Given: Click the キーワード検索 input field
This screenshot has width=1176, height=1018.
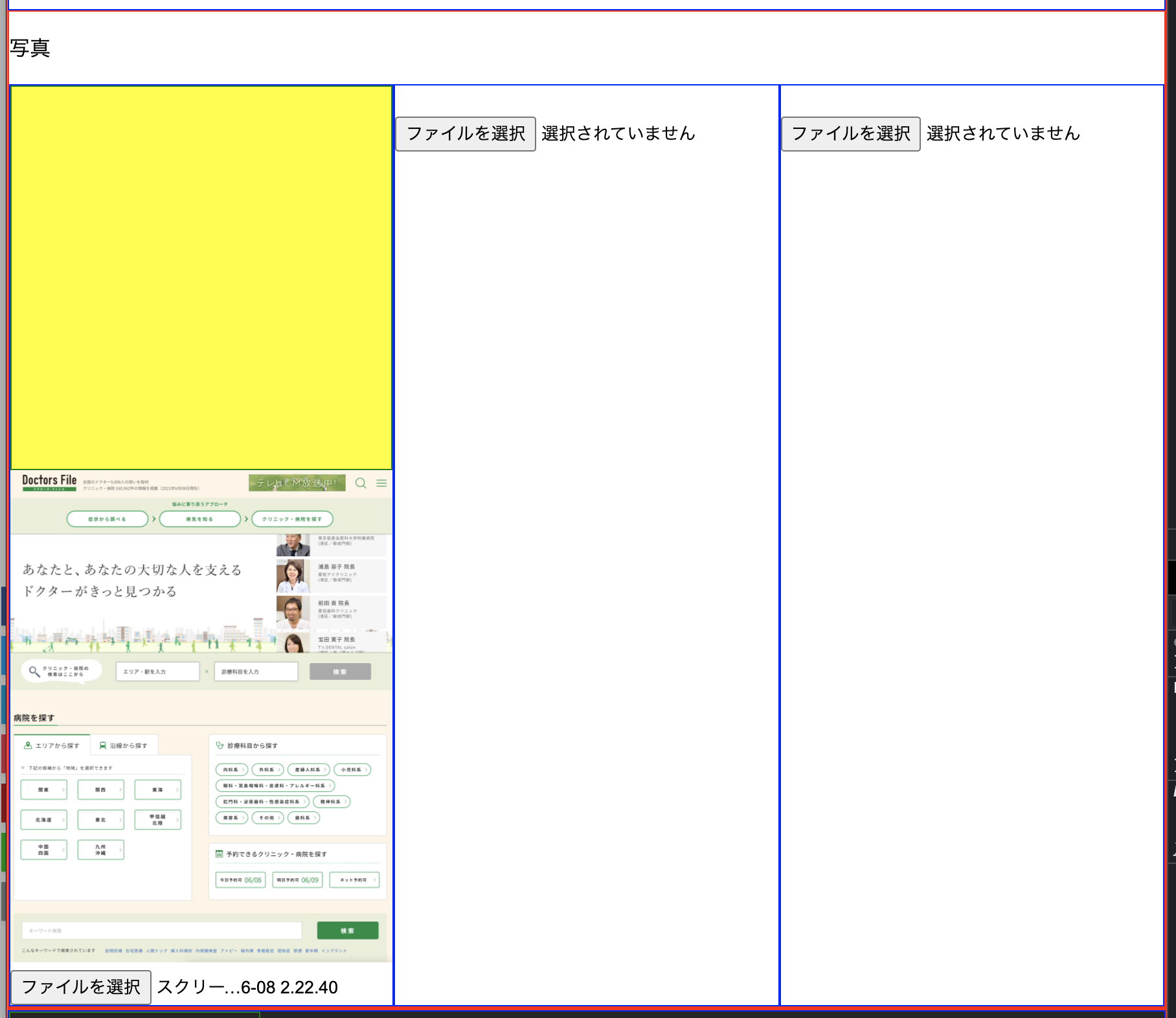Looking at the screenshot, I should [162, 930].
